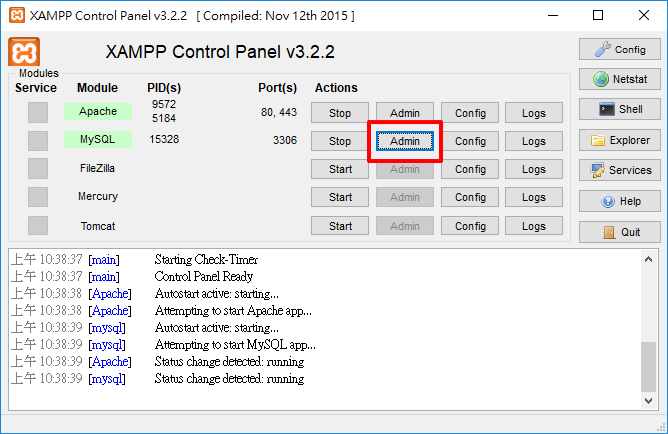Toggle the Tomcat service checkbox

tap(38, 225)
